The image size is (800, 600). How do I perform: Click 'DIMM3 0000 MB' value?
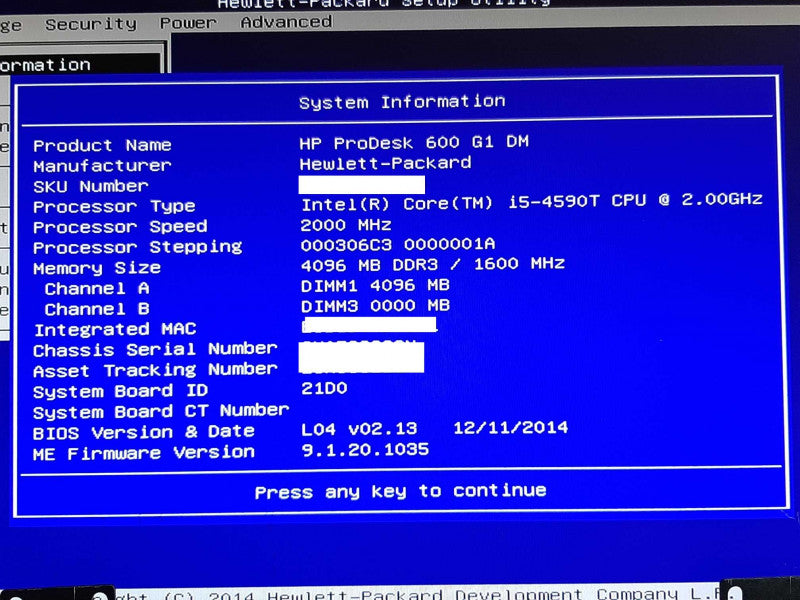tap(375, 306)
